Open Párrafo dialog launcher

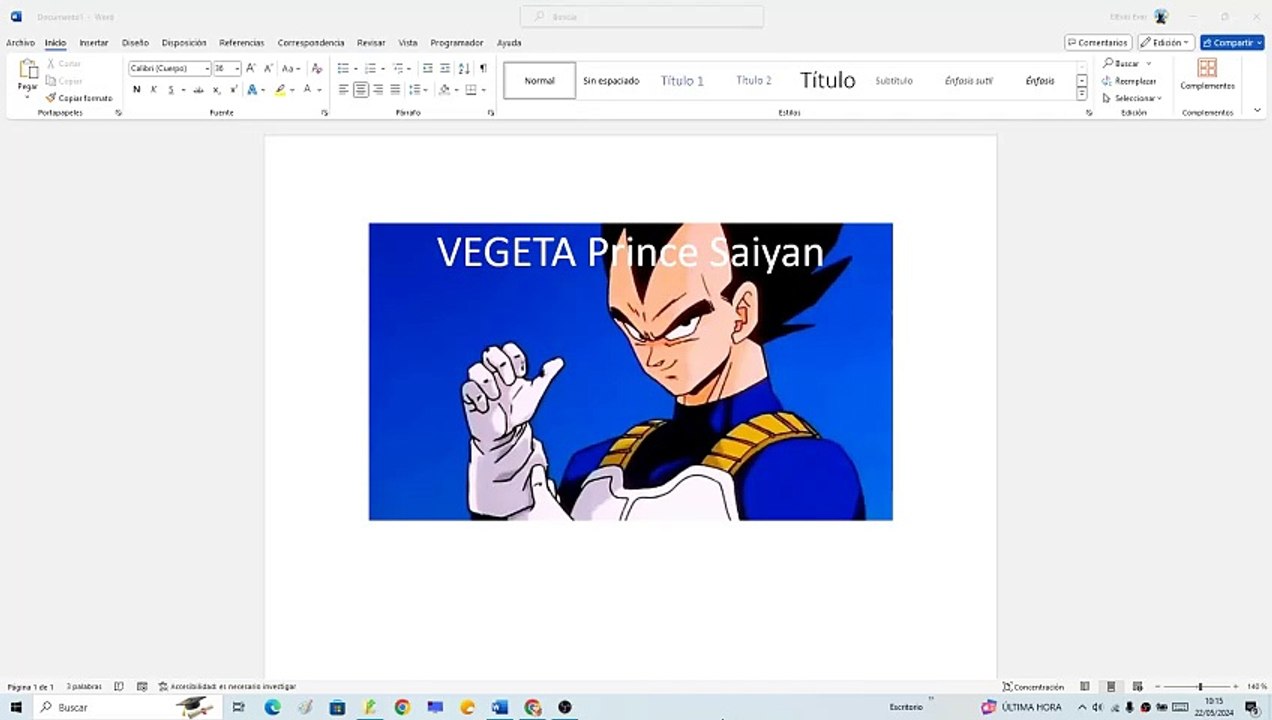(491, 113)
